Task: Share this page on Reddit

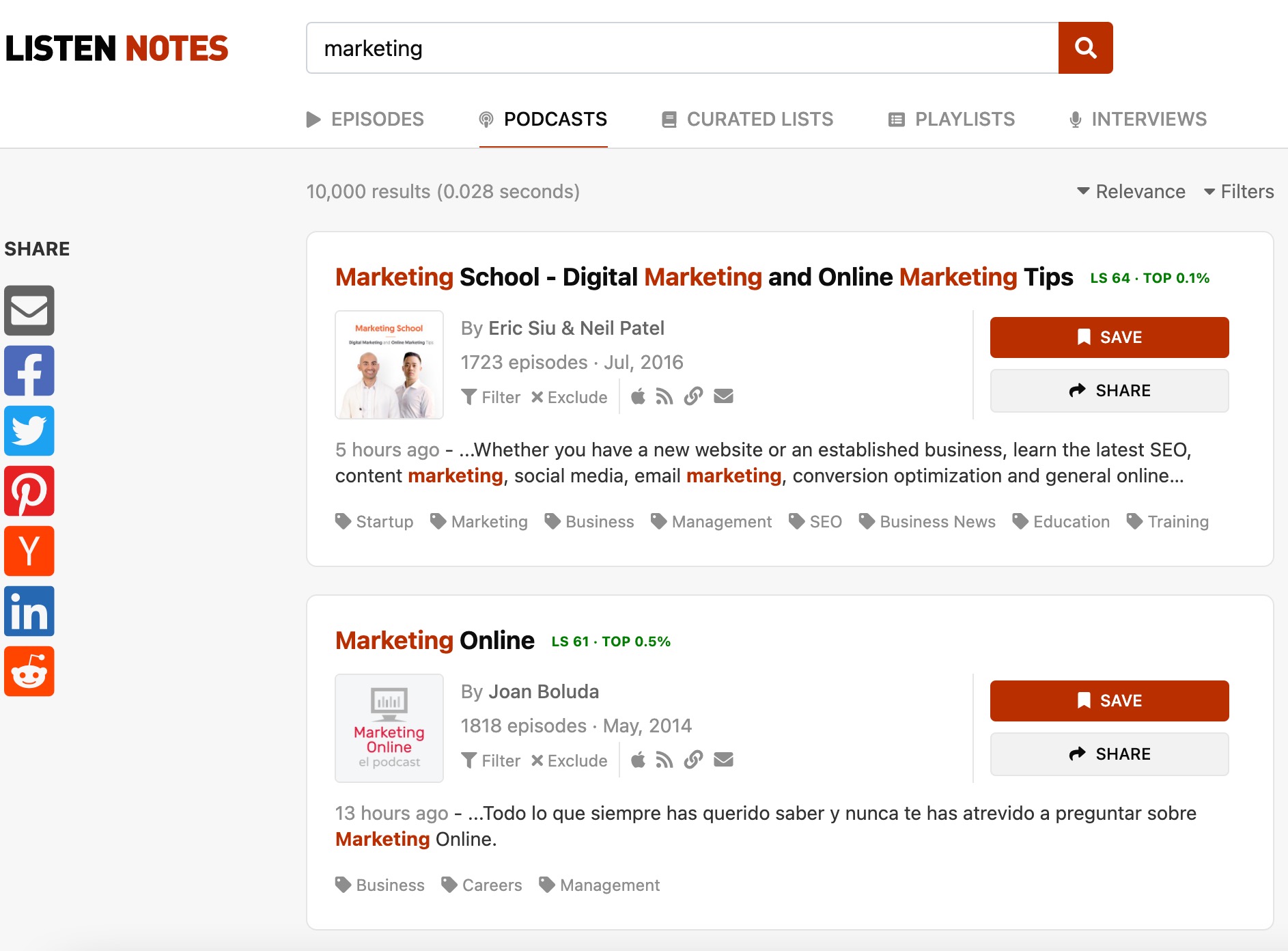Action: pyautogui.click(x=29, y=672)
